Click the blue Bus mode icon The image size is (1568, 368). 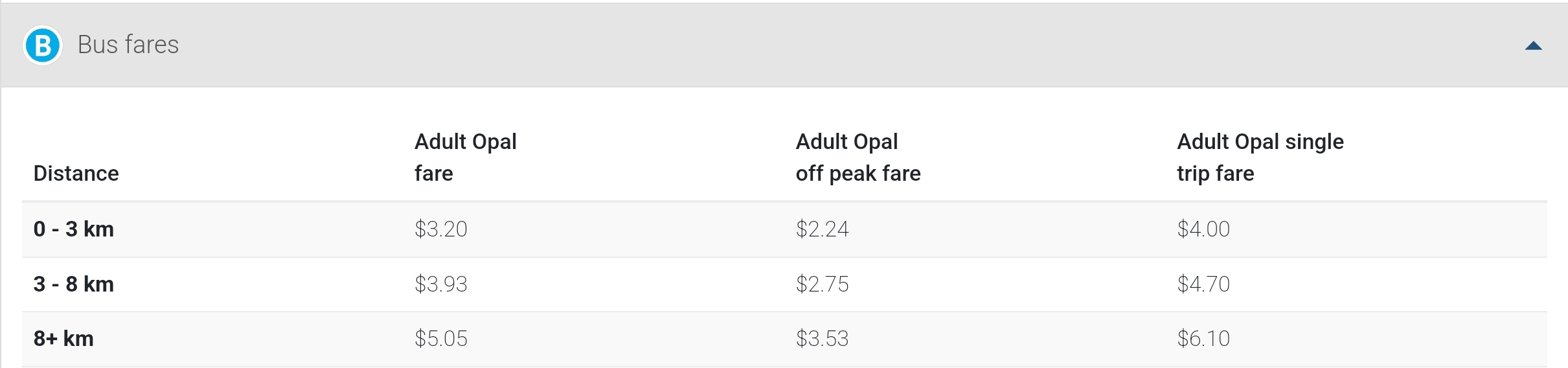coord(43,45)
